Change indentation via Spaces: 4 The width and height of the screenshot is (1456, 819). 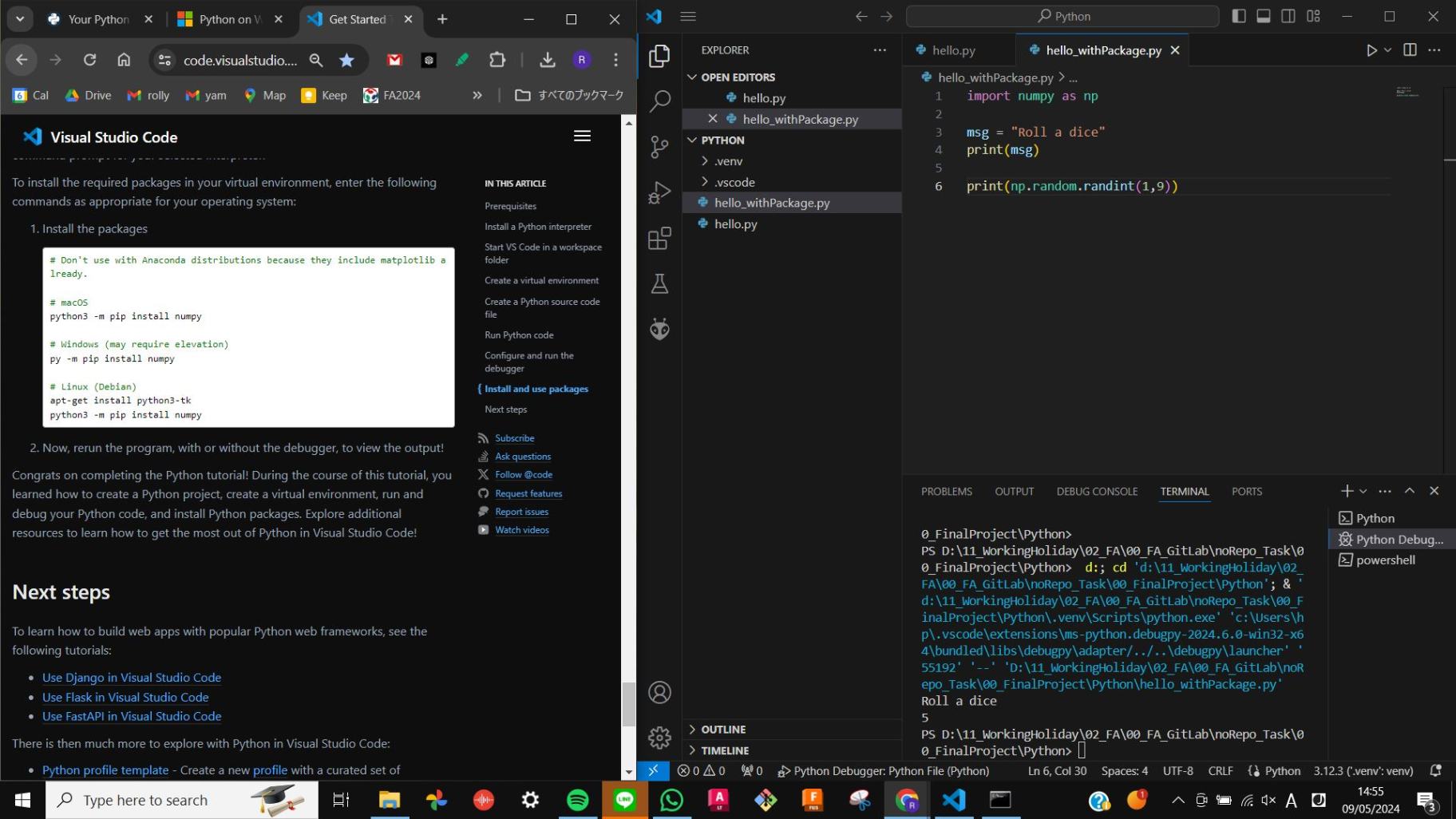[1125, 771]
